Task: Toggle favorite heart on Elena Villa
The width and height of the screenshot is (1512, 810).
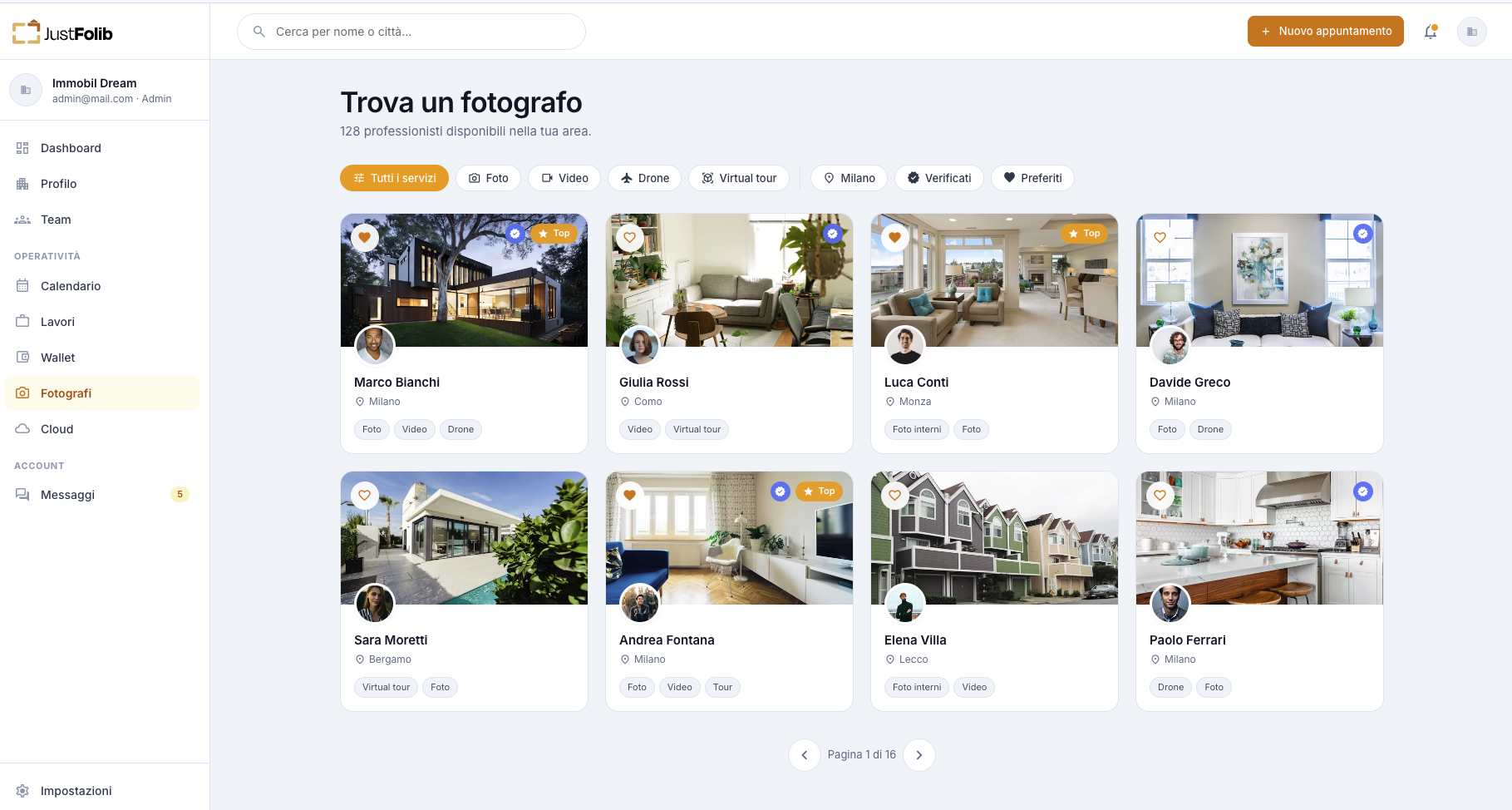Action: (x=895, y=496)
